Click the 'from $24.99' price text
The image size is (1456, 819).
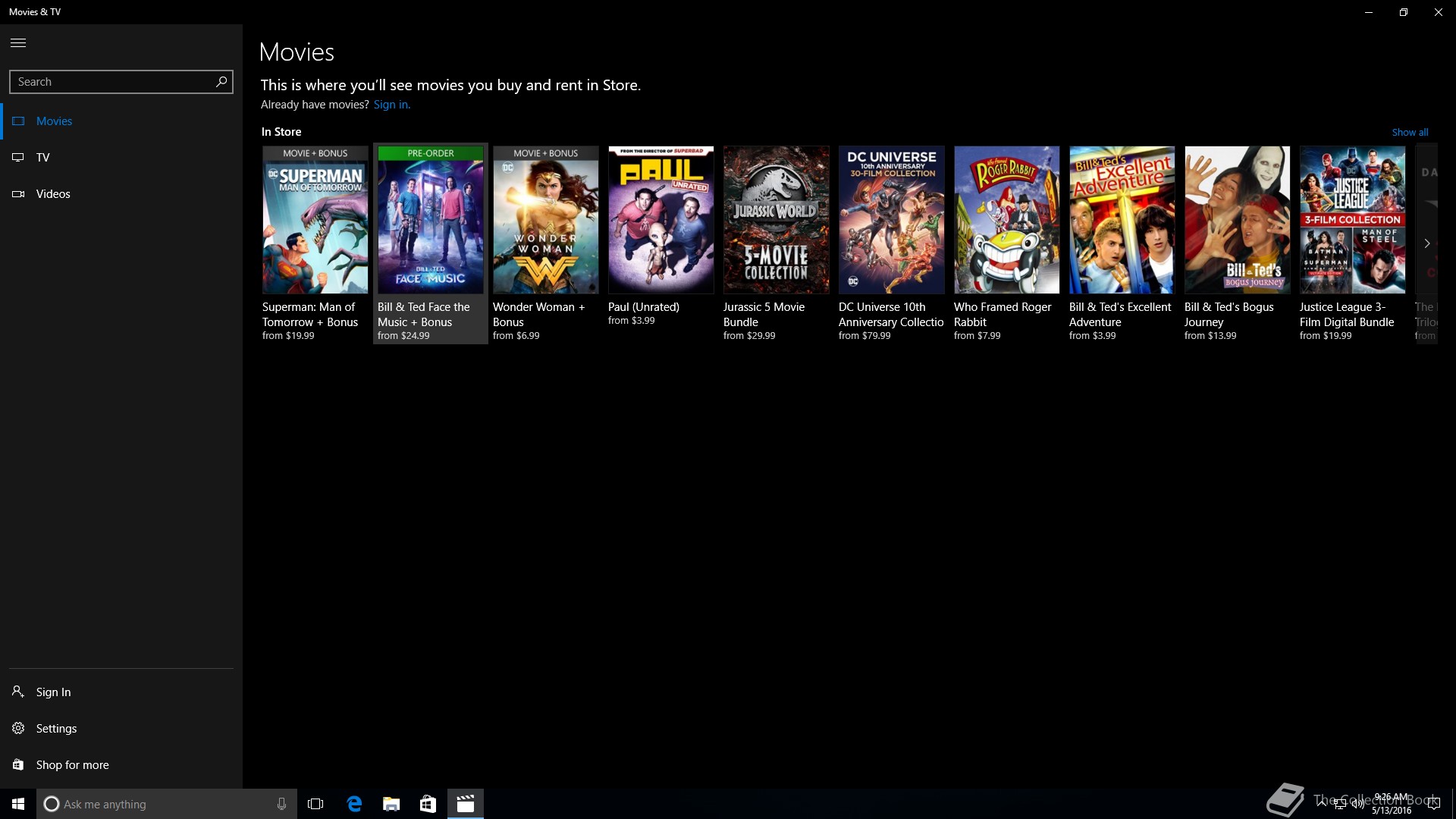403,335
